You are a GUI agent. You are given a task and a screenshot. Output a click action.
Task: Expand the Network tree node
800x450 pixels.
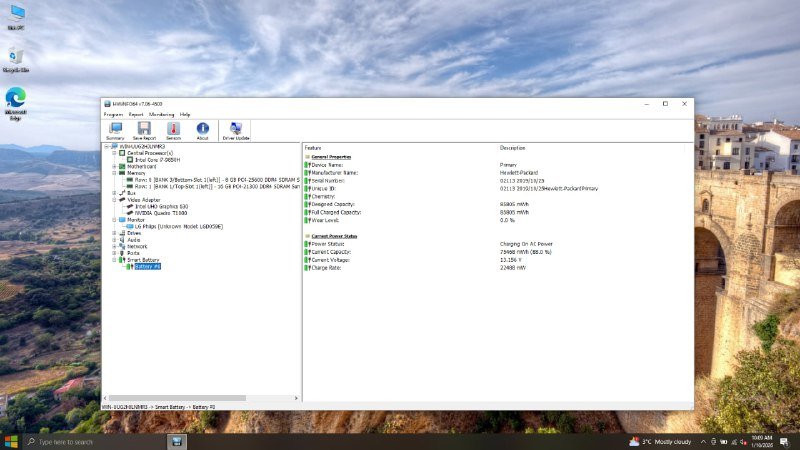tap(114, 246)
